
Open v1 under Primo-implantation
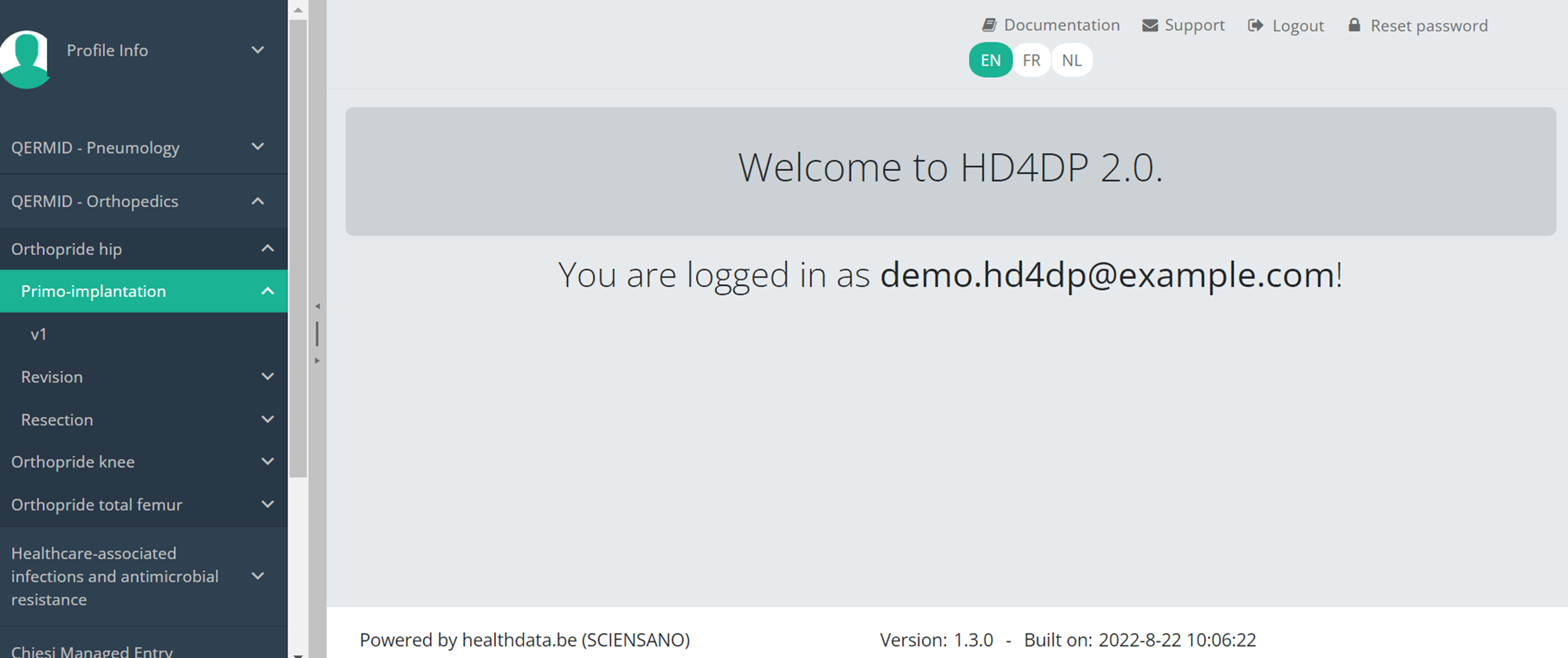pyautogui.click(x=39, y=334)
